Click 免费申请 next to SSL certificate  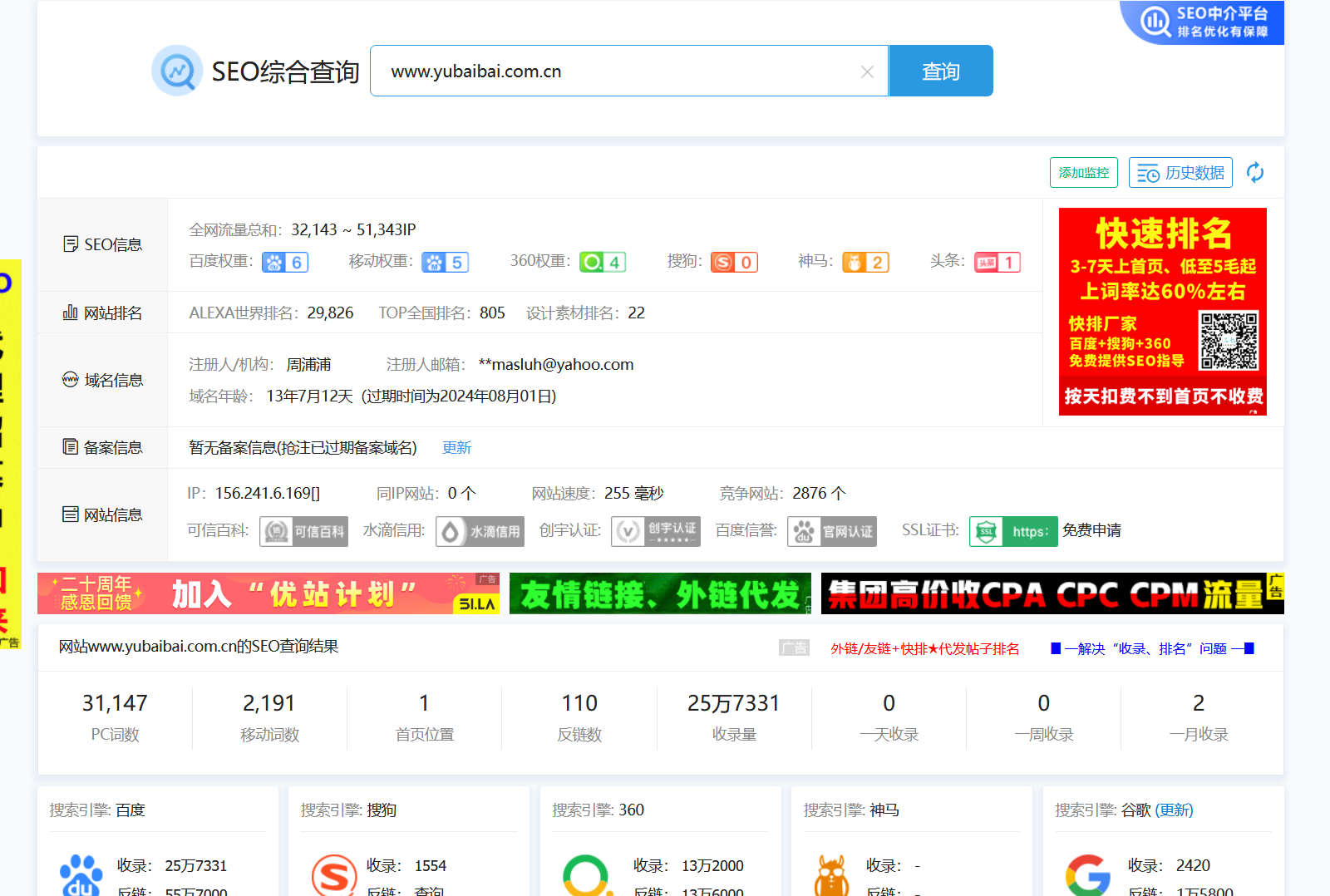point(1091,531)
